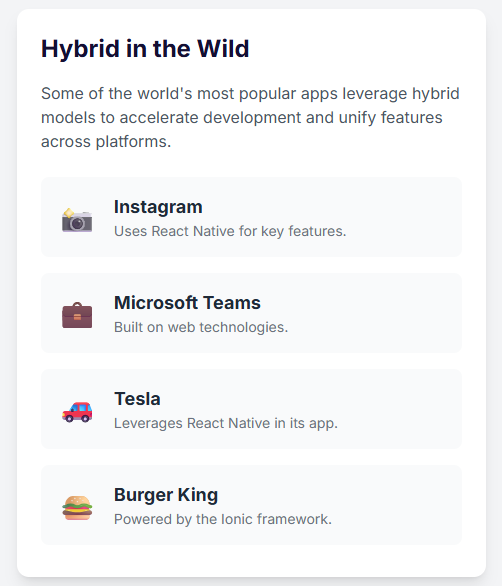Click 'across platforms' in the intro text
Viewport: 502px width, 586px height.
click(106, 142)
